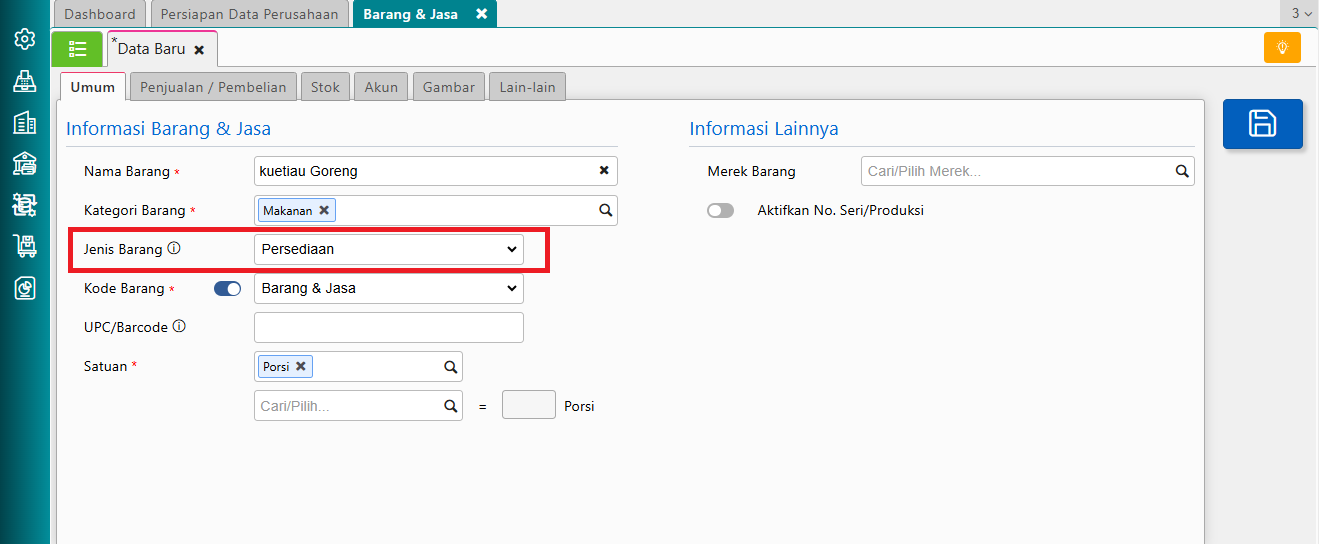This screenshot has height=544, width=1320.
Task: Search Satuan with magnifier icon
Action: tap(450, 367)
